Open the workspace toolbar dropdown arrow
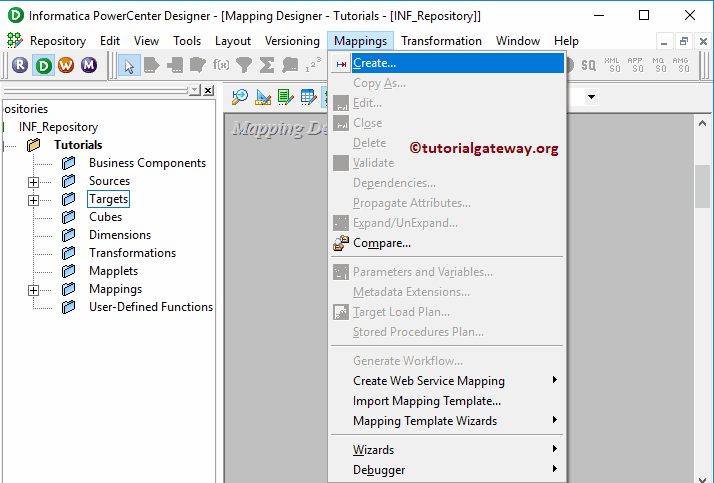This screenshot has height=483, width=714. click(591, 97)
